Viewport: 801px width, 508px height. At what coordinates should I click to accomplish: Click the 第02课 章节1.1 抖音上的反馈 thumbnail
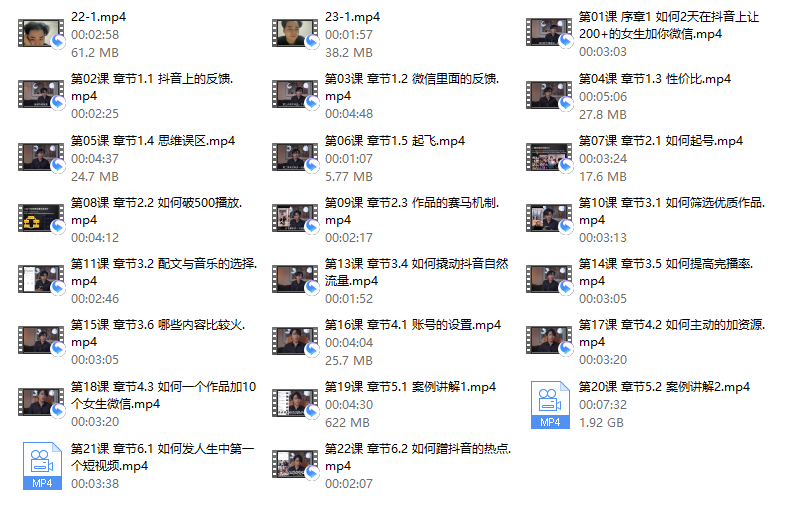[41, 94]
